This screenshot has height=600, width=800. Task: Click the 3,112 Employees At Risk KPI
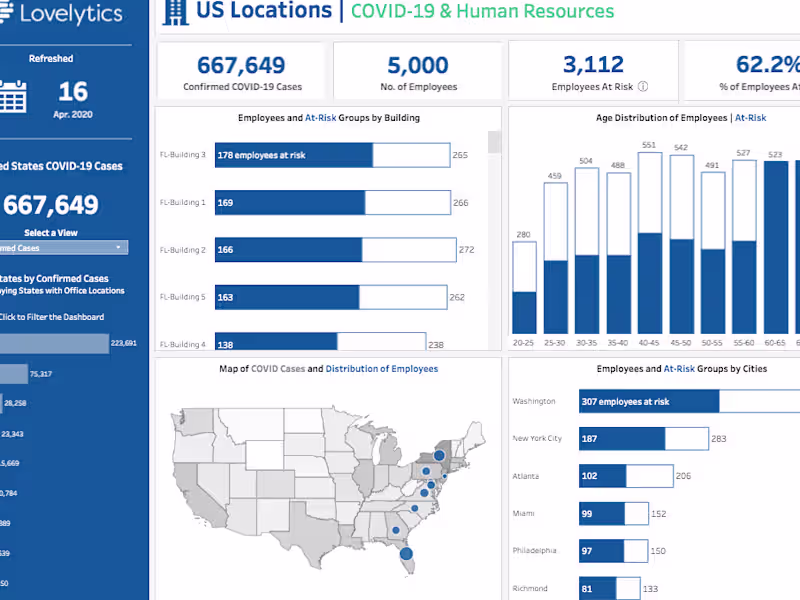click(593, 64)
